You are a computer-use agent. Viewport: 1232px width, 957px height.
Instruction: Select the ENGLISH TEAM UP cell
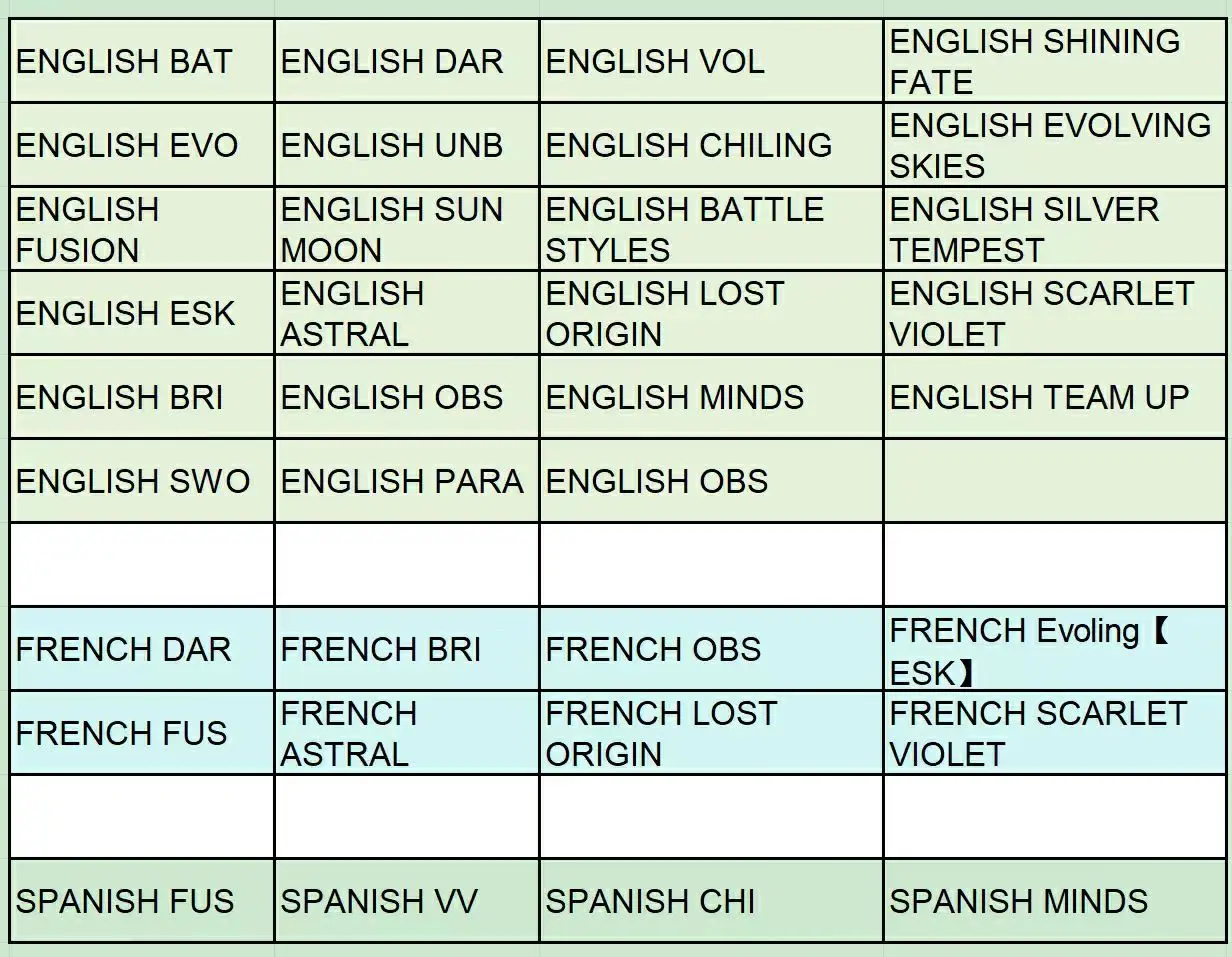[1054, 397]
